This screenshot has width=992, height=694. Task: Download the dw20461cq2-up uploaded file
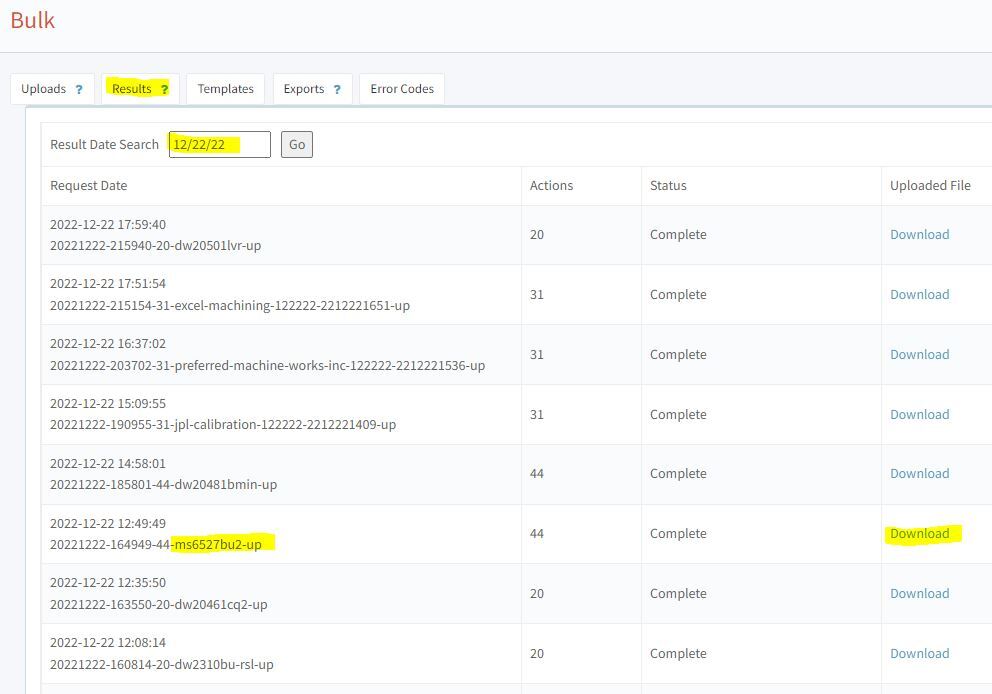919,594
